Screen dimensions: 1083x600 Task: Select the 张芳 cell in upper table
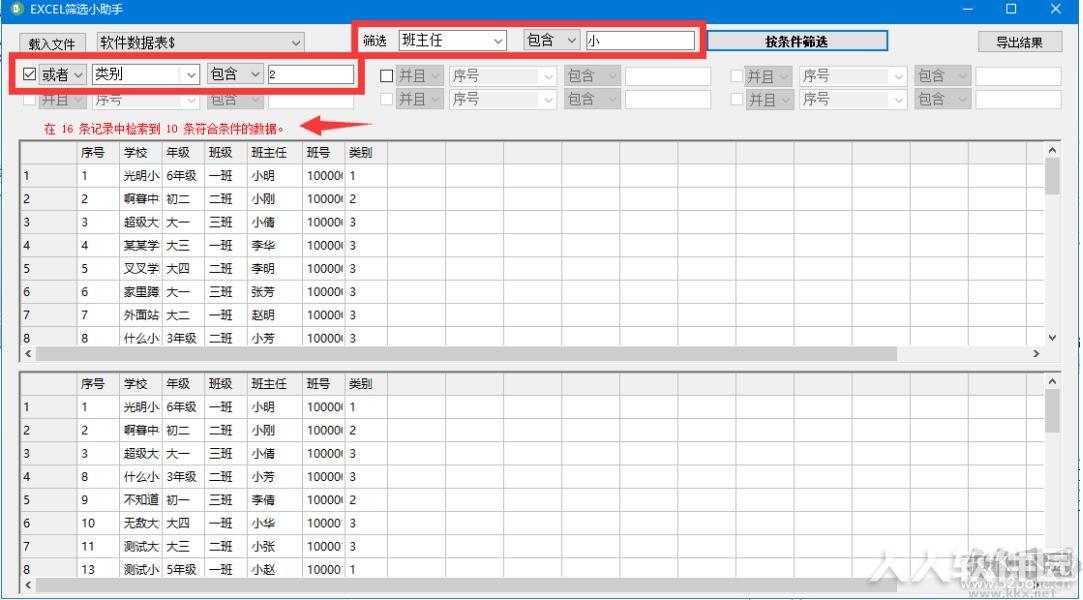tap(274, 292)
